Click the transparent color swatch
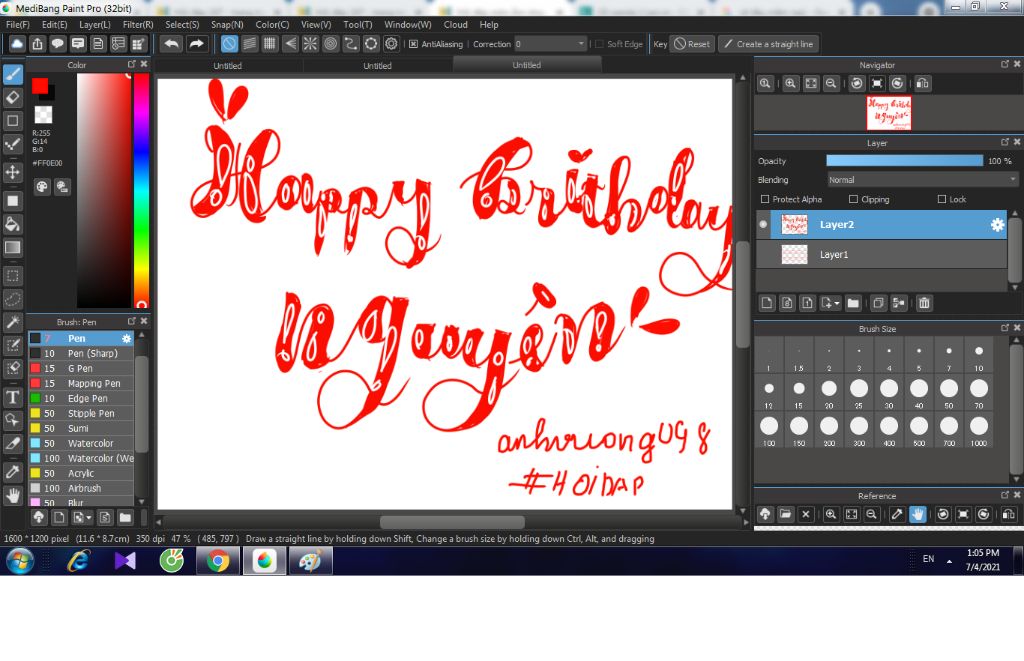The height and width of the screenshot is (661, 1024). point(43,115)
